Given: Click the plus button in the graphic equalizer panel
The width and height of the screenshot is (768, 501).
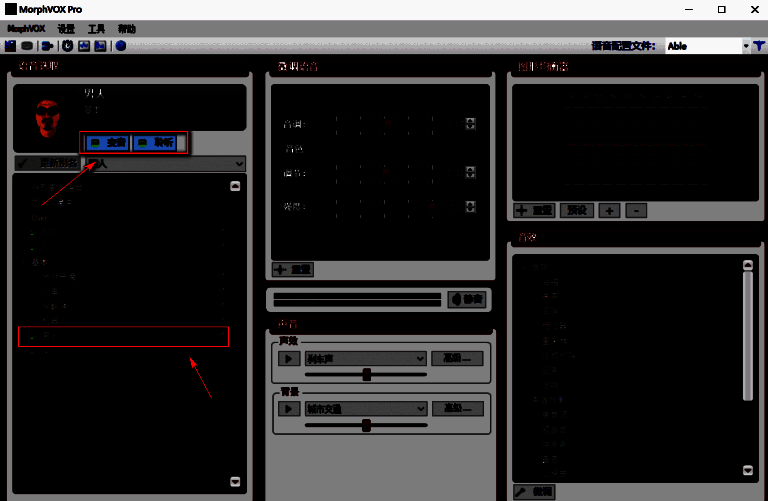Looking at the screenshot, I should (610, 211).
